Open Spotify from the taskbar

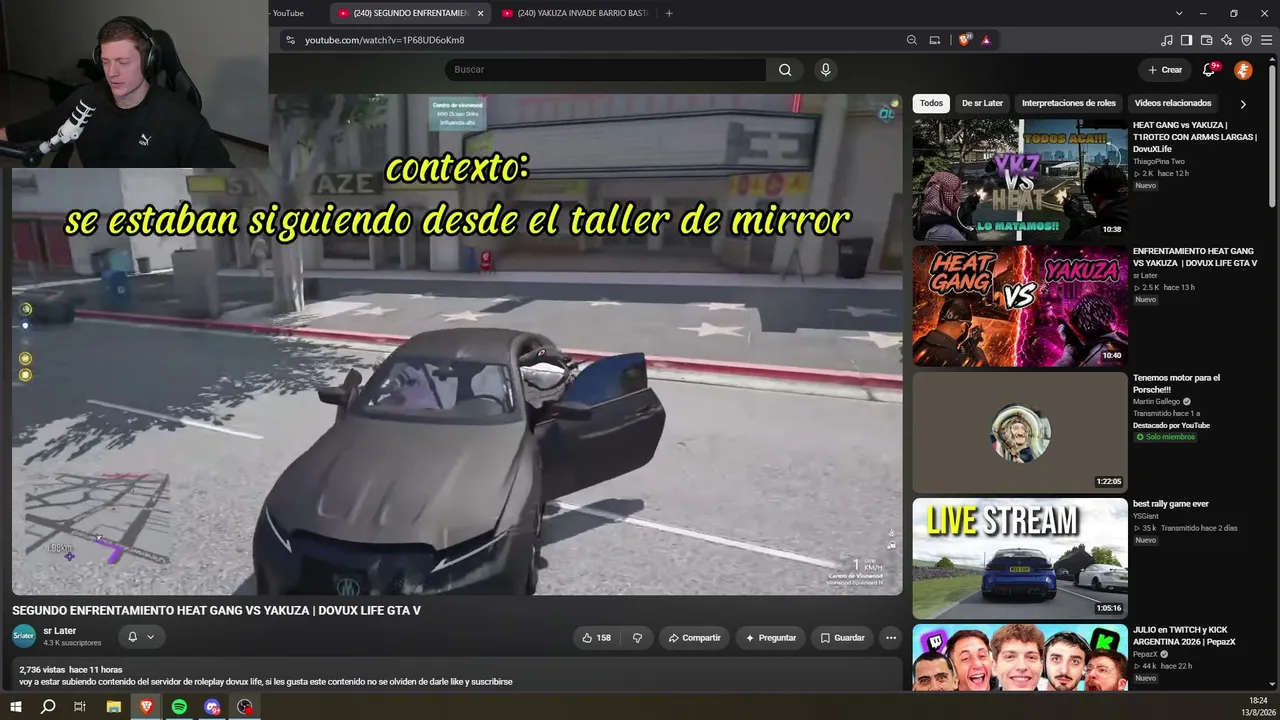(x=179, y=707)
